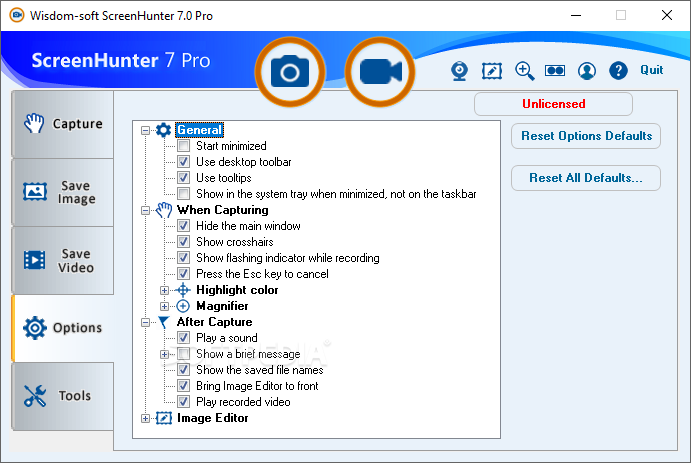This screenshot has width=691, height=463.
Task: Switch to the Save Video tab
Action: (x=63, y=260)
